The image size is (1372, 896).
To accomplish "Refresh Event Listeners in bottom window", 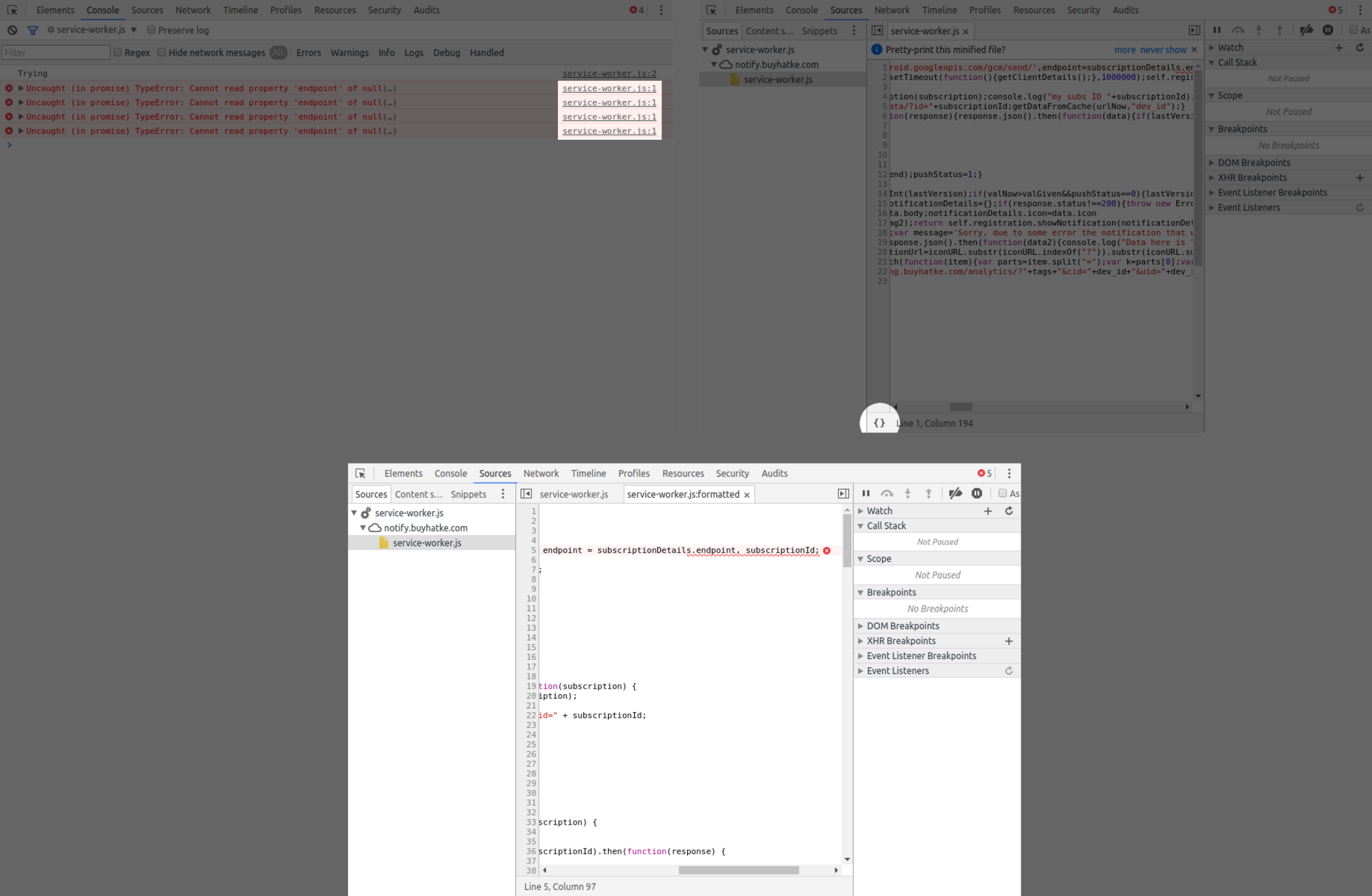I will pyautogui.click(x=1009, y=671).
